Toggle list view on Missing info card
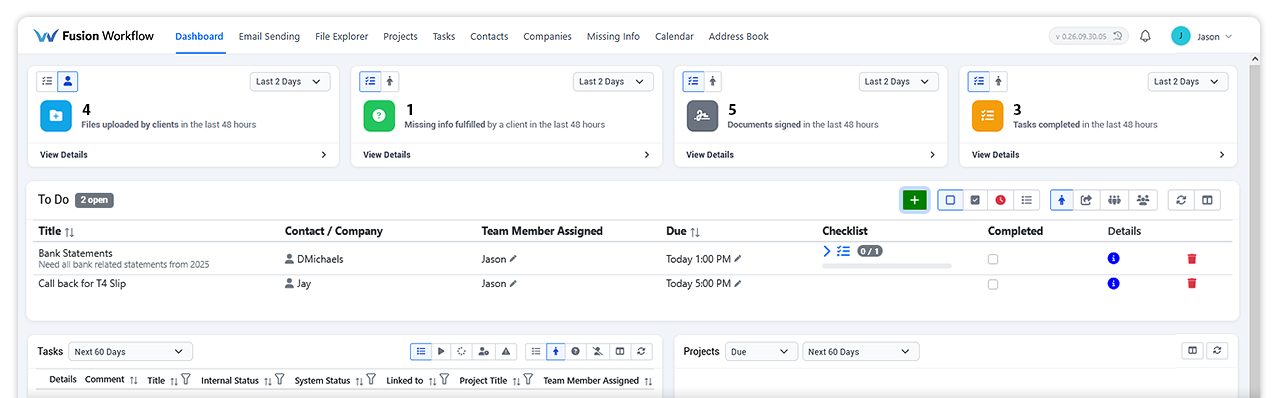The image size is (1279, 398). point(370,82)
